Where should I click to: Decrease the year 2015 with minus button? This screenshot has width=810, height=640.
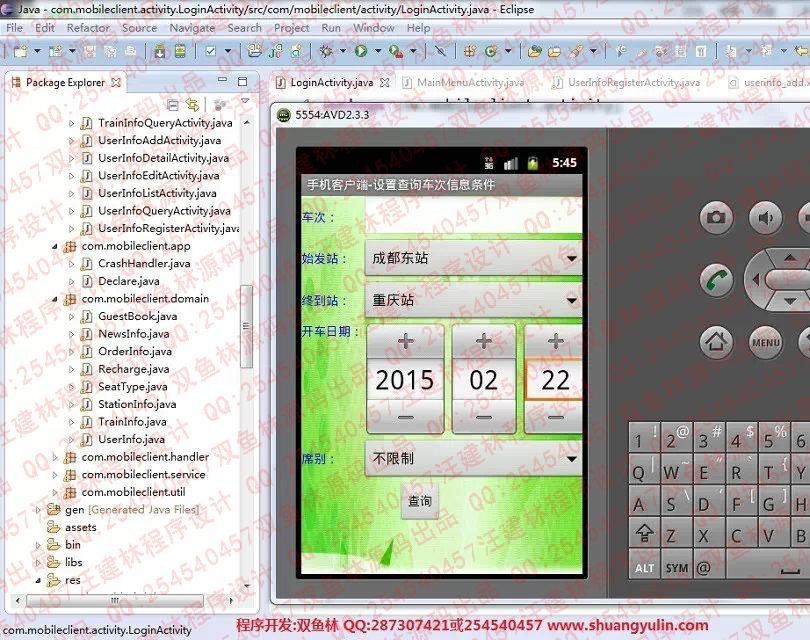pyautogui.click(x=406, y=416)
